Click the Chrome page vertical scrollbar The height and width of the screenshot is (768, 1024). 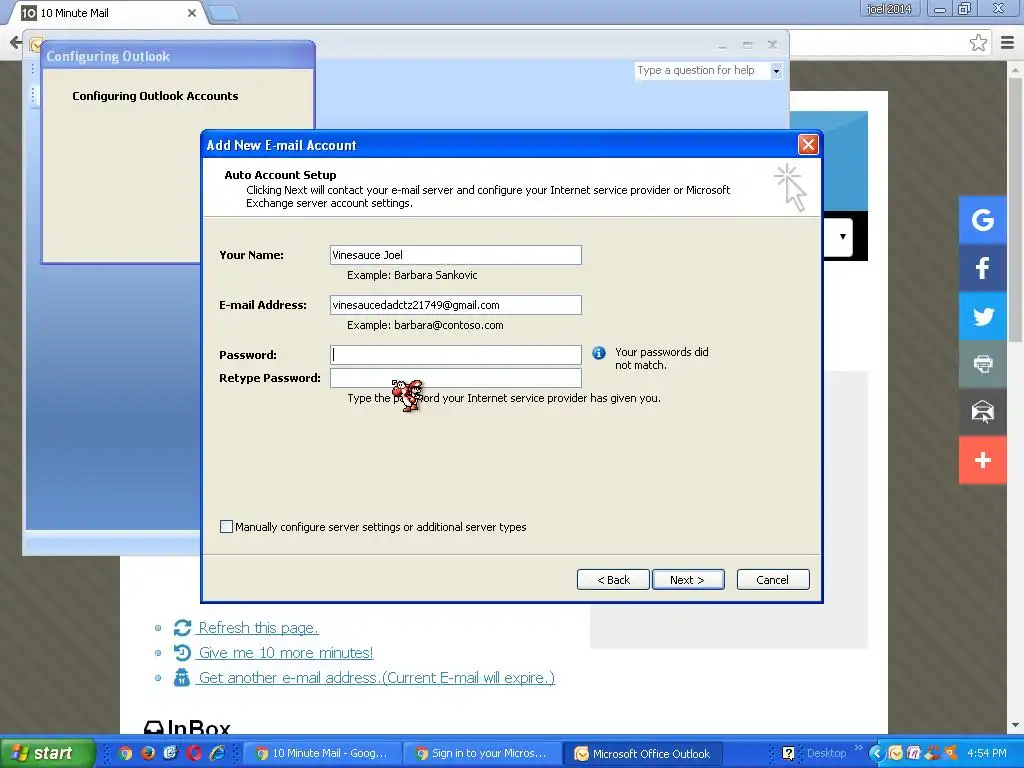[x=1016, y=209]
